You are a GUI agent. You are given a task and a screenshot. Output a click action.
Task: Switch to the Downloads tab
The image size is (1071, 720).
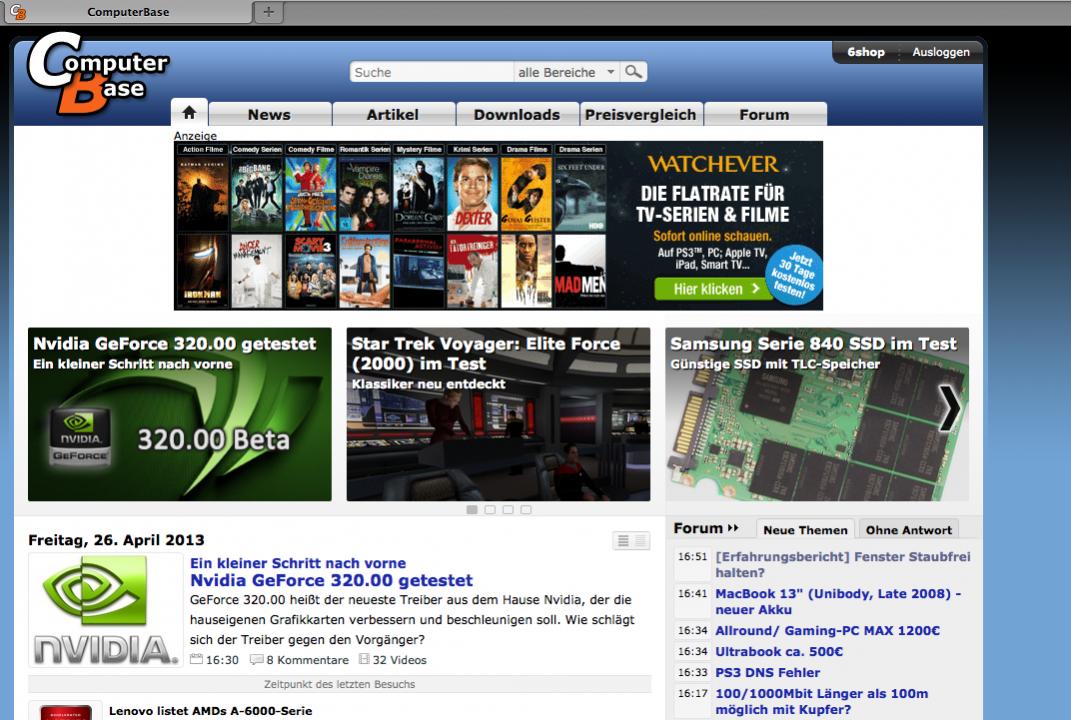tap(517, 114)
